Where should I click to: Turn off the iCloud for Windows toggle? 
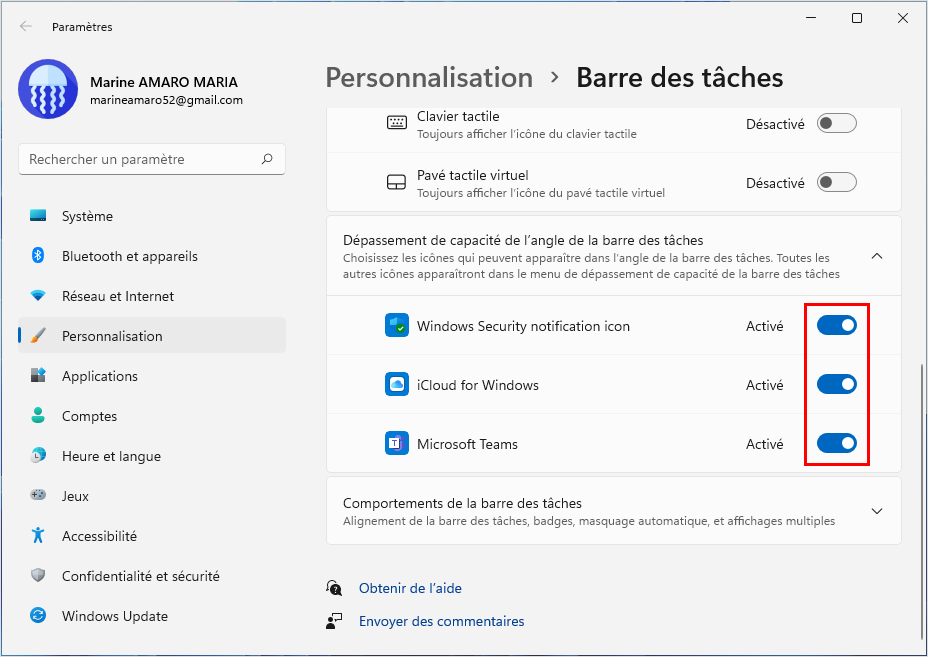[x=836, y=384]
